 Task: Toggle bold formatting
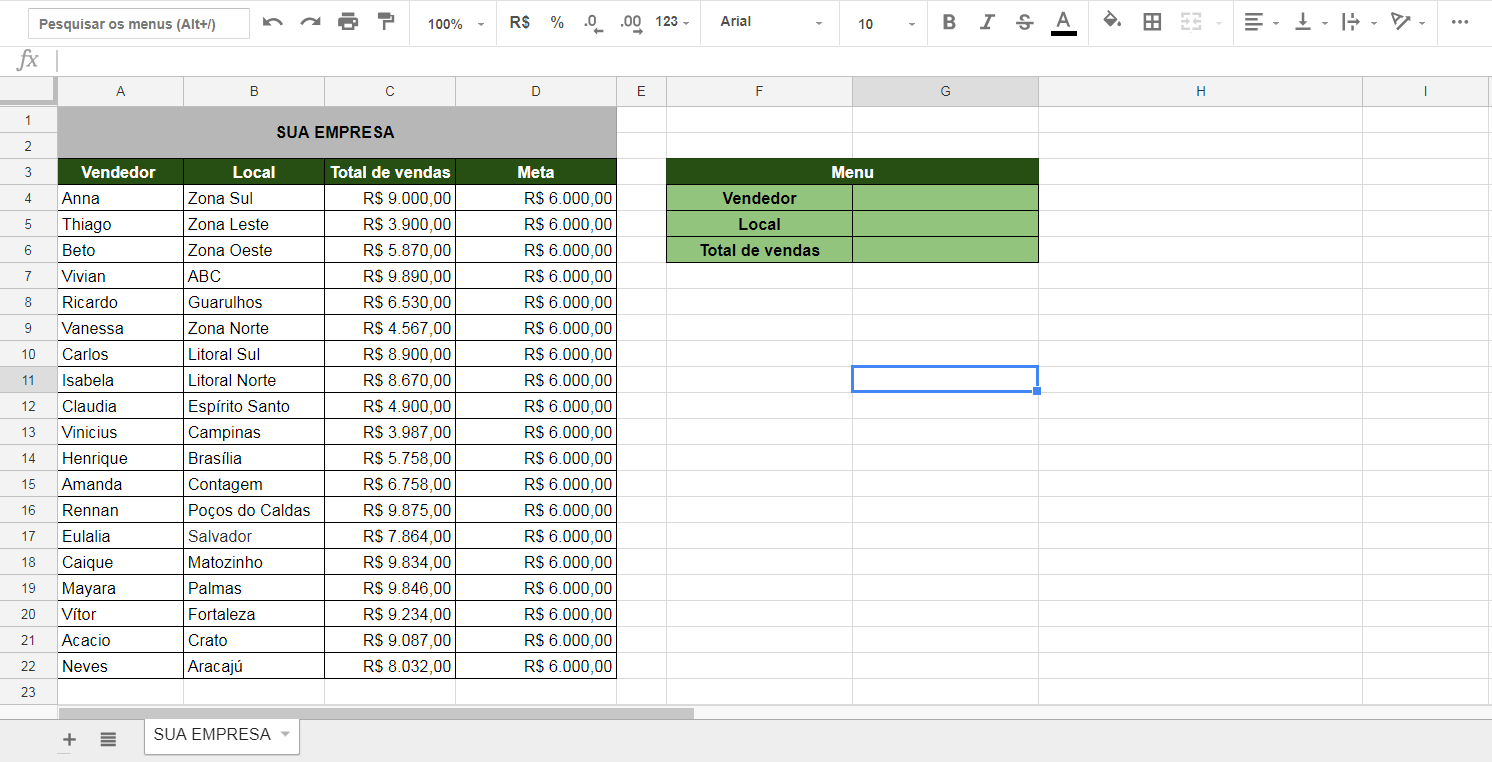tap(949, 22)
